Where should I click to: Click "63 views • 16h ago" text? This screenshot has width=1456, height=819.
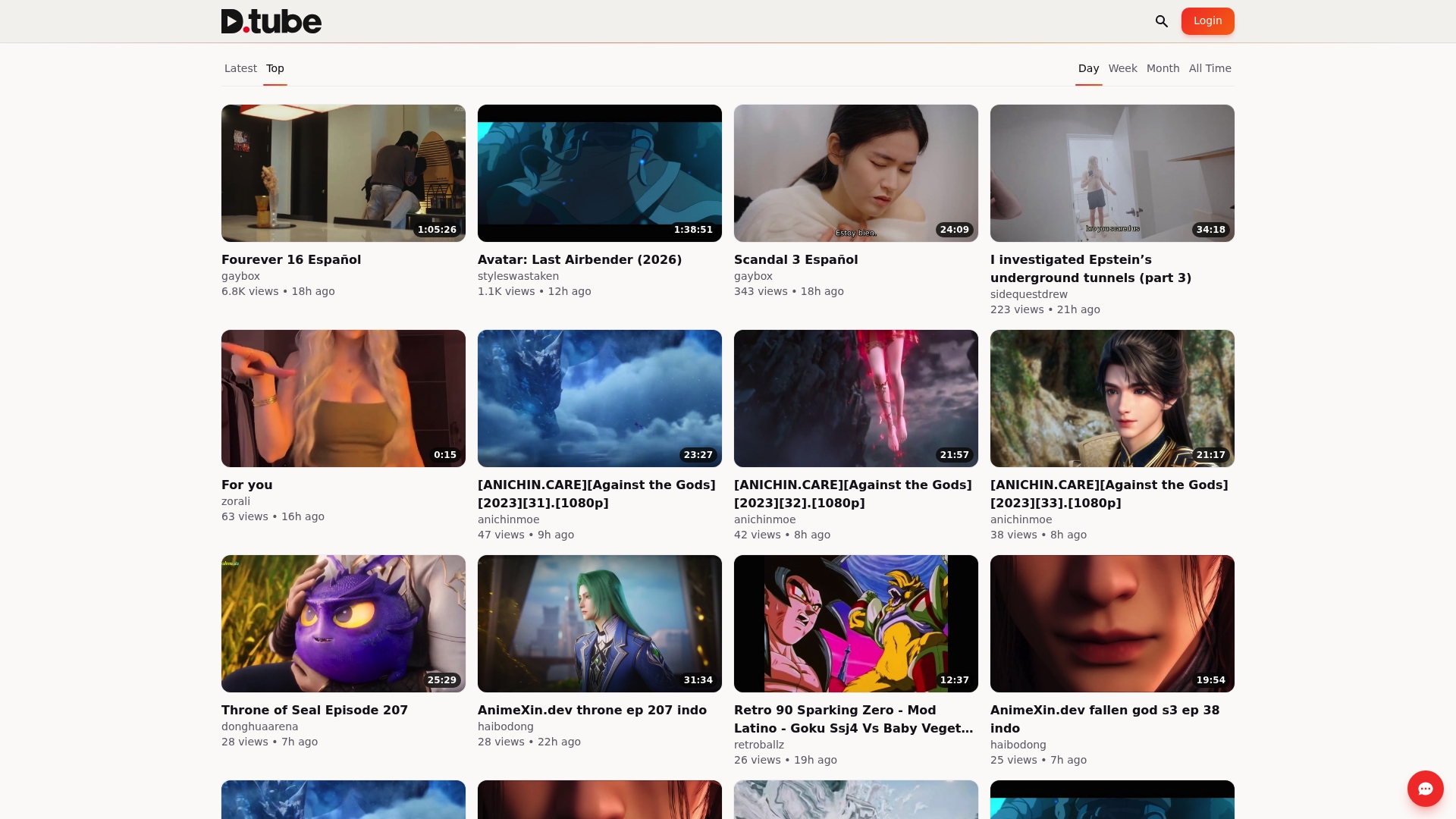click(x=273, y=517)
